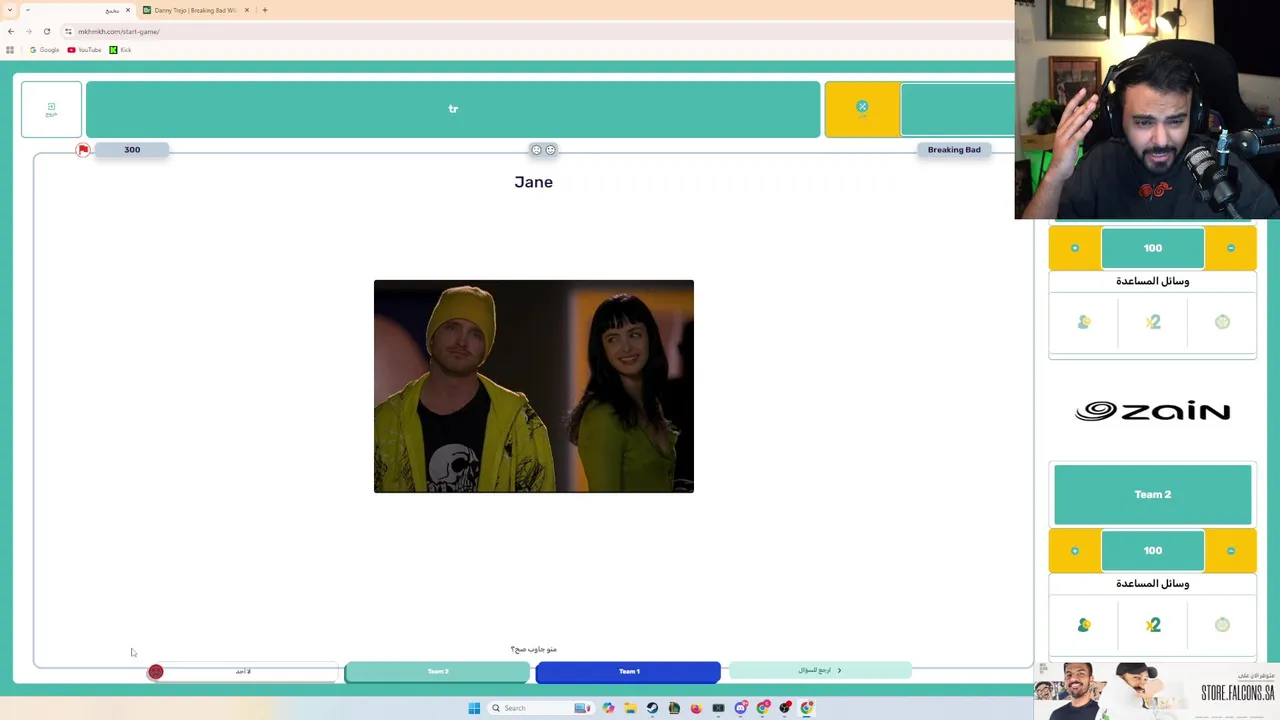Open the Windows Start menu
The height and width of the screenshot is (720, 1280).
[x=474, y=708]
